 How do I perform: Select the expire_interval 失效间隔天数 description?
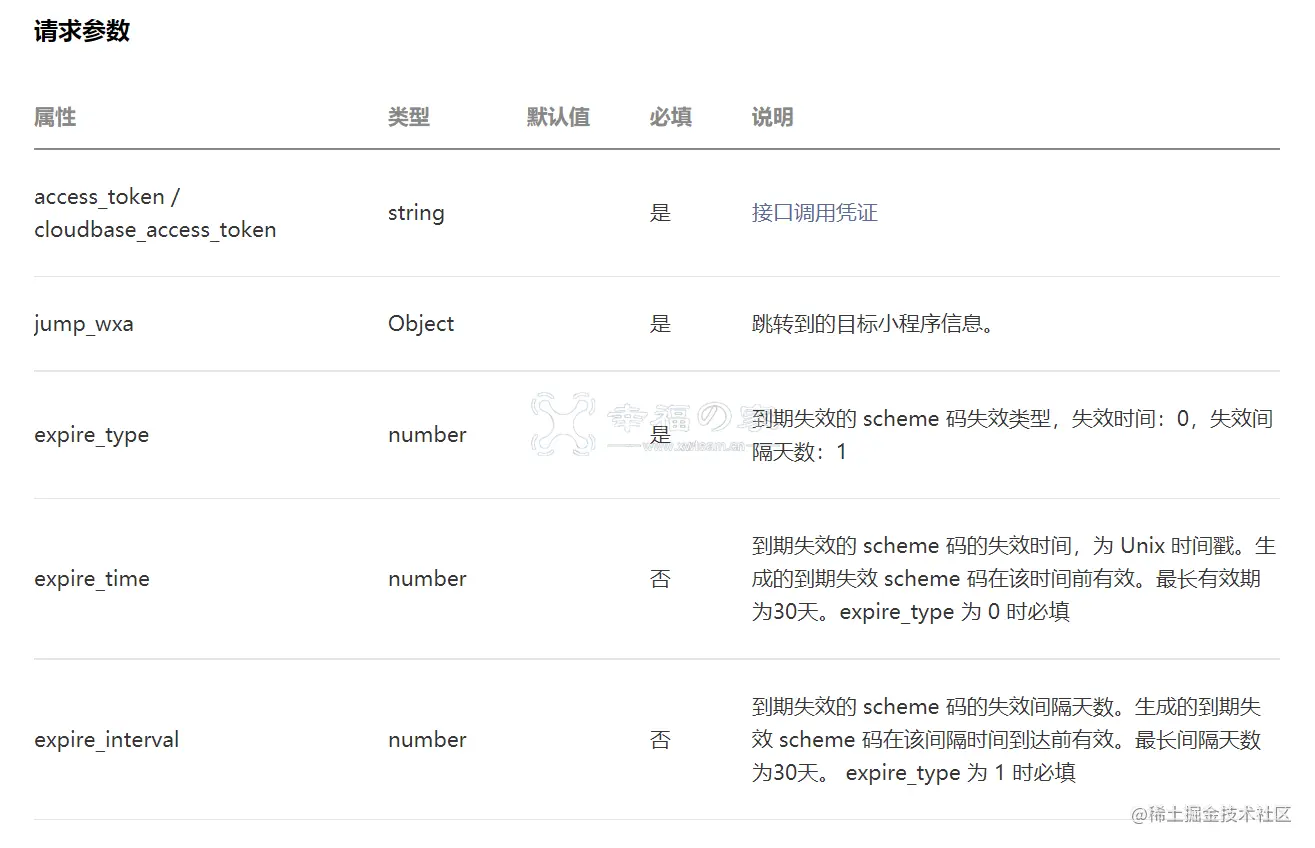(1006, 740)
